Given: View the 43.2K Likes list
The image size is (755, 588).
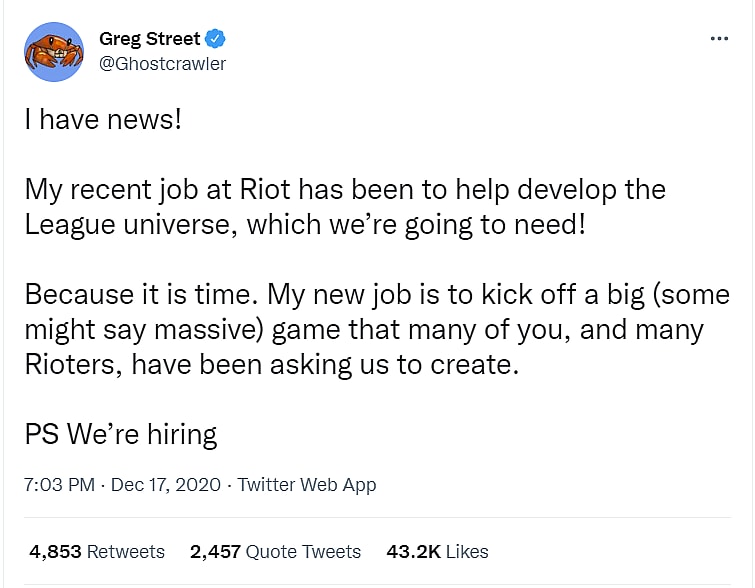Looking at the screenshot, I should 438,551.
